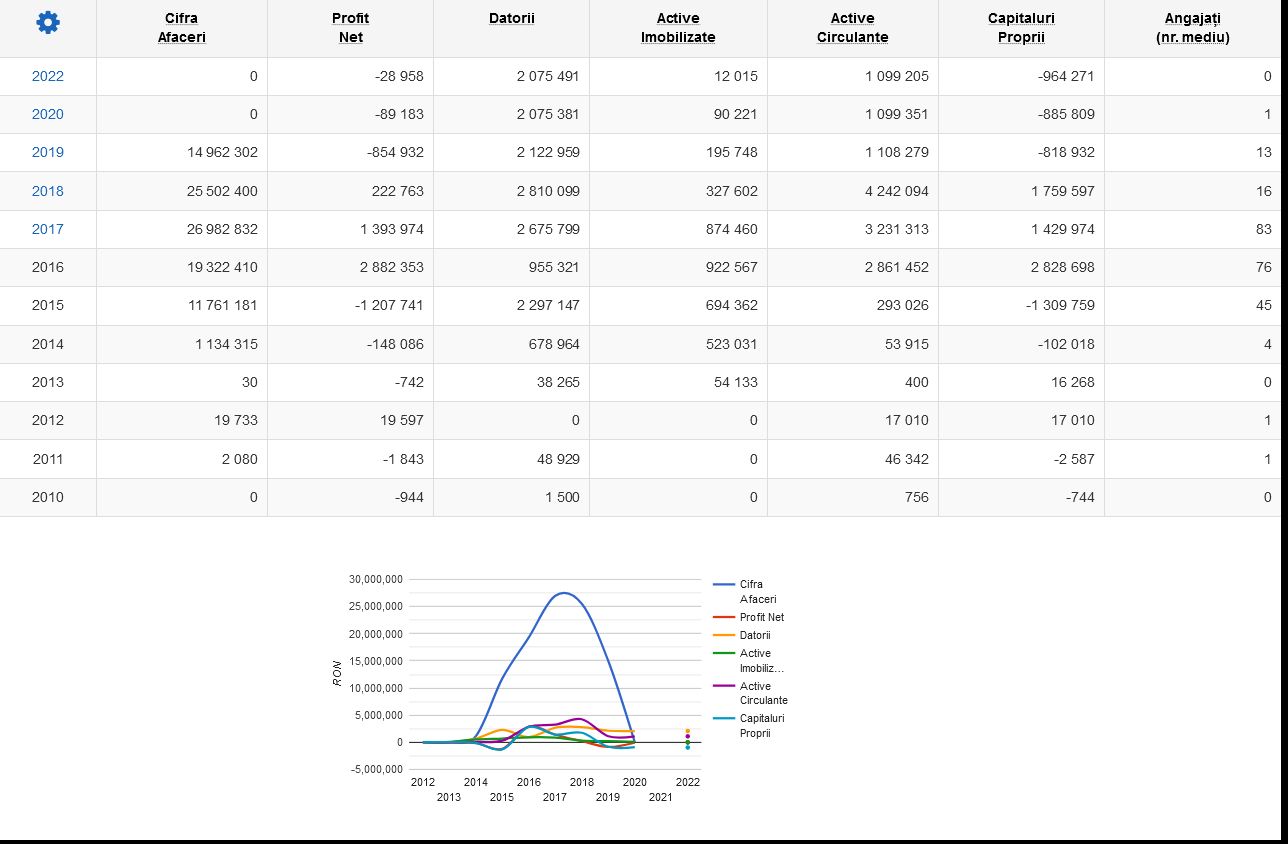The image size is (1288, 844).
Task: Open the 2022 year link
Action: tap(47, 76)
